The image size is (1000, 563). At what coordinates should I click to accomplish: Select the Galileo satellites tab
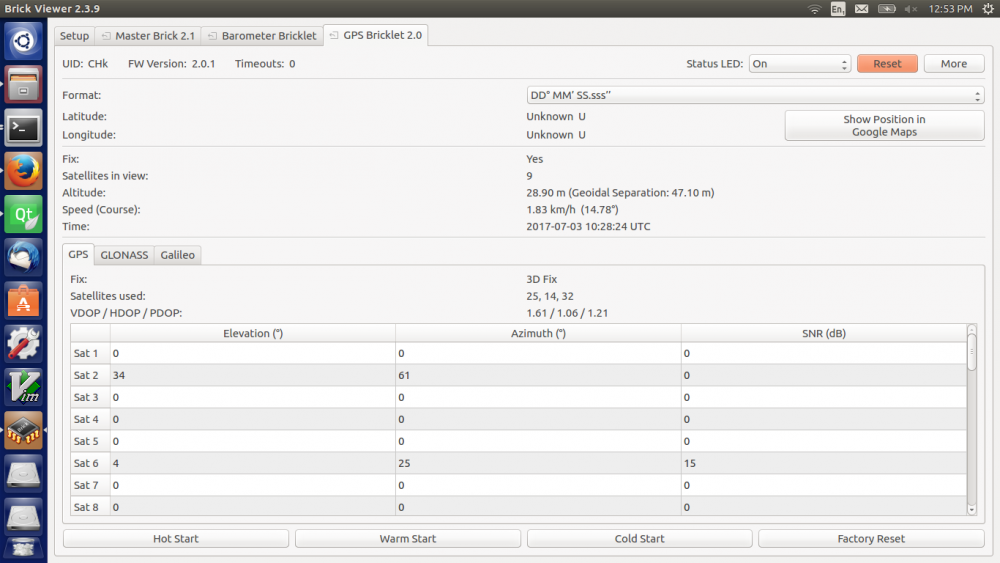(x=178, y=255)
